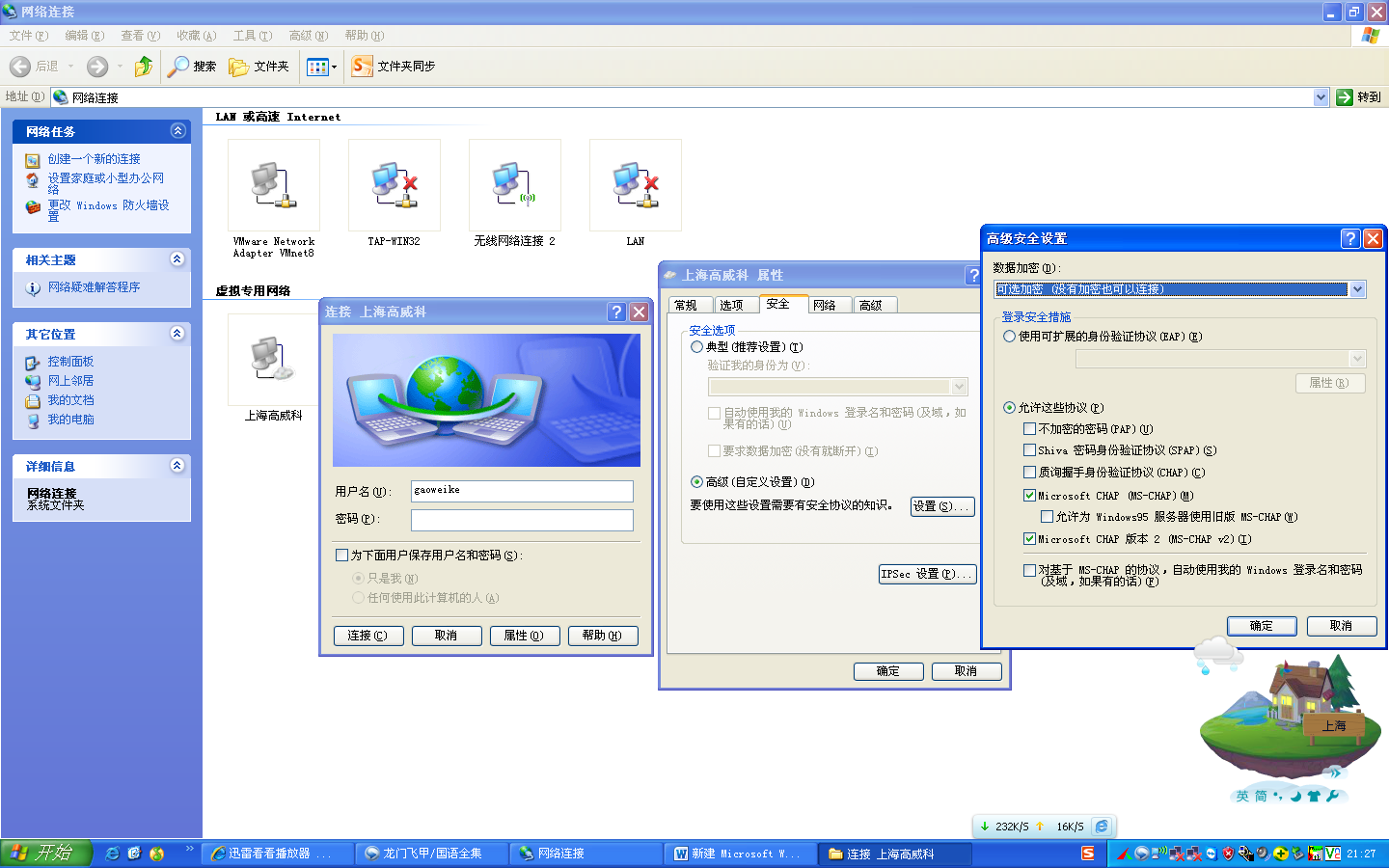Click the 连接 button in connect dialog
Image resolution: width=1389 pixels, height=868 pixels.
click(368, 636)
